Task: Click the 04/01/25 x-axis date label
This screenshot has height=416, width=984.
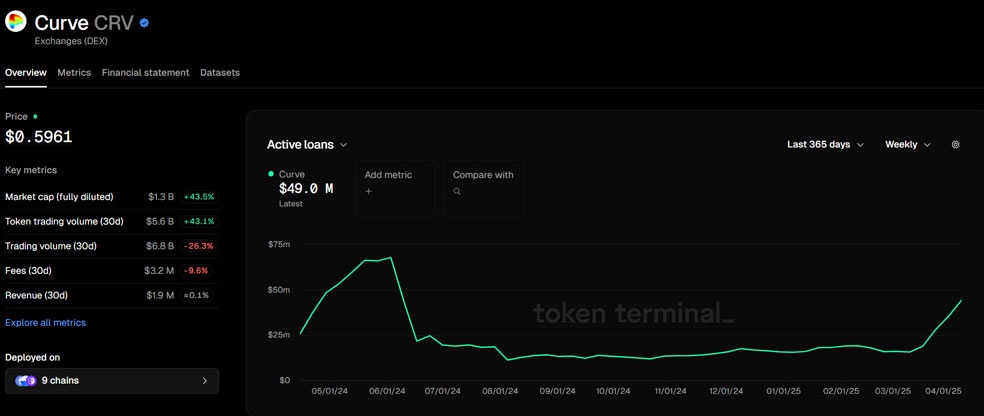Action: [x=943, y=390]
